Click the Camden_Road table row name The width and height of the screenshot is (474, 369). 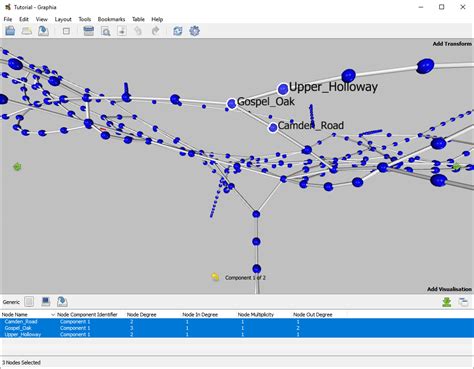[x=21, y=322]
